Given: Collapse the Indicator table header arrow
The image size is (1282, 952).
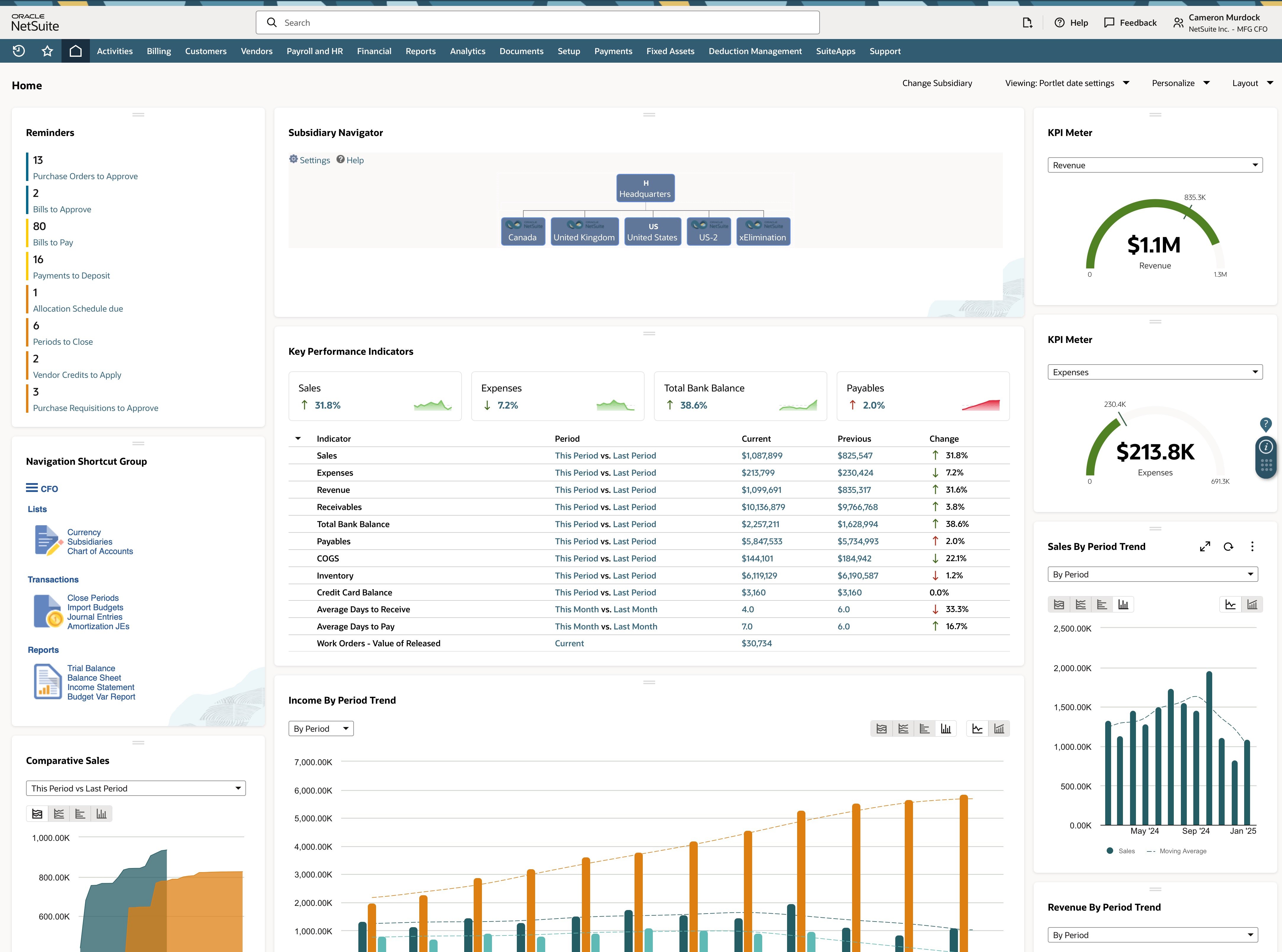Looking at the screenshot, I should click(x=298, y=438).
